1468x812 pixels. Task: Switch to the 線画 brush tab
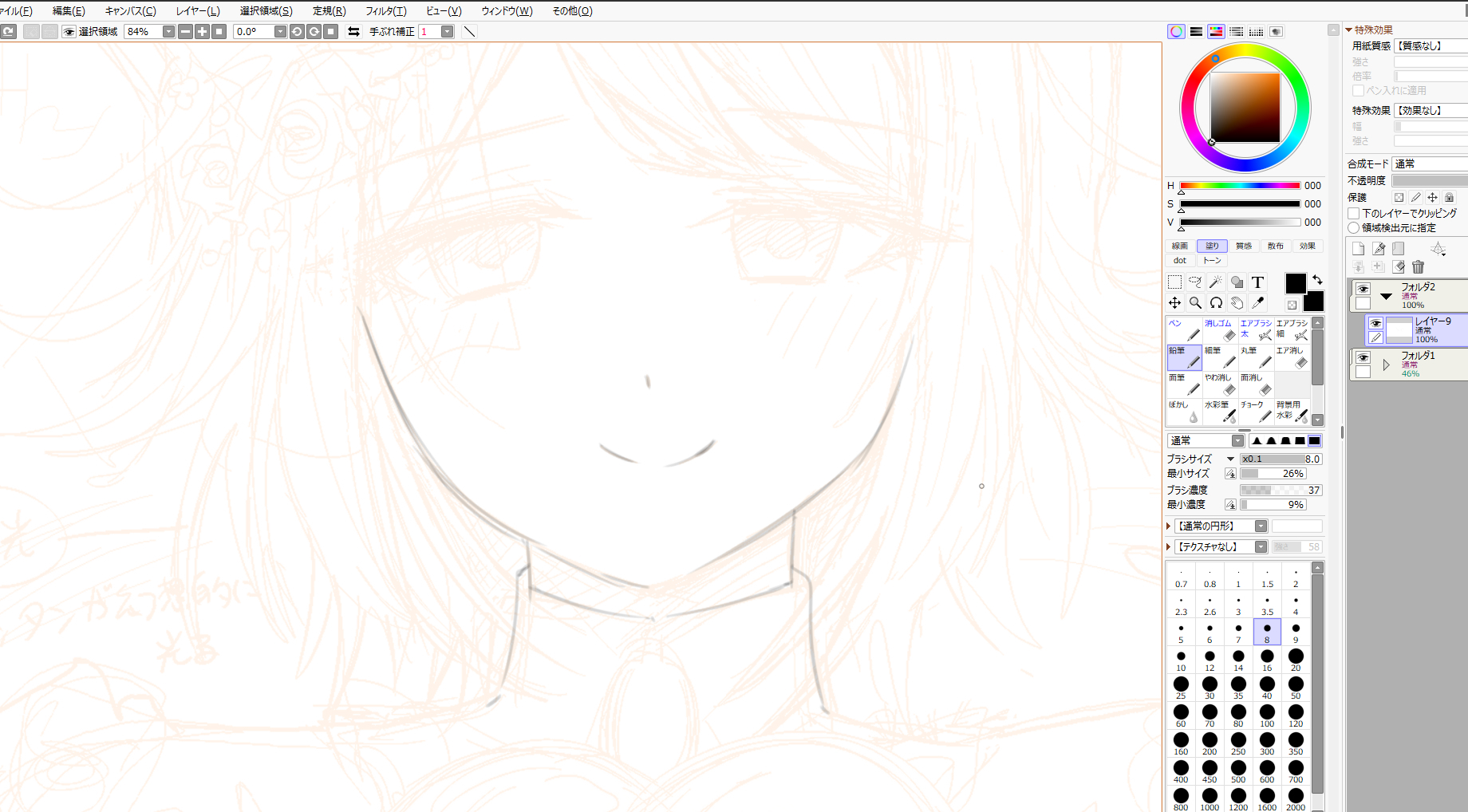pos(1180,246)
